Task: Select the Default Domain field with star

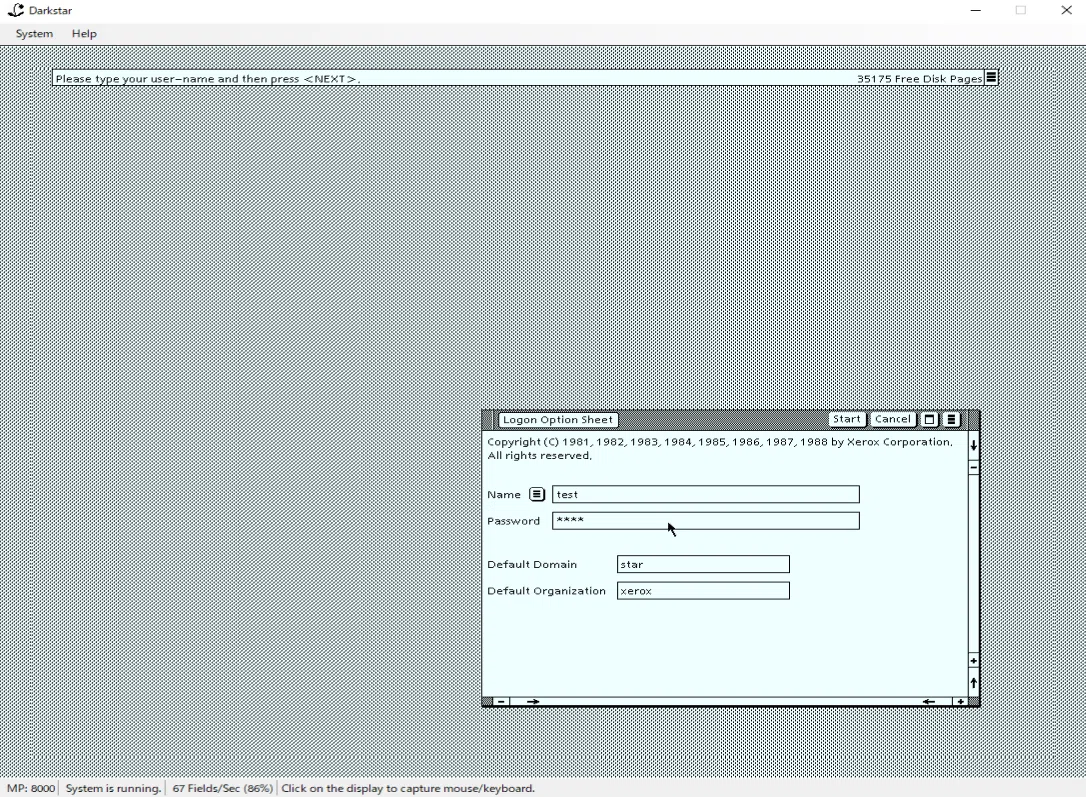Action: pyautogui.click(x=703, y=564)
